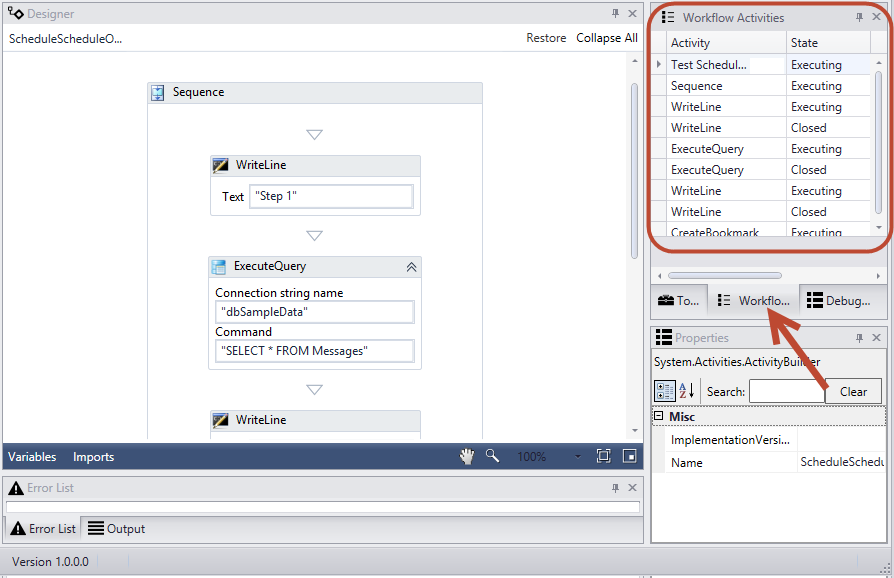Image resolution: width=894 pixels, height=578 pixels.
Task: Switch properties to Categorized view icon
Action: pyautogui.click(x=663, y=391)
